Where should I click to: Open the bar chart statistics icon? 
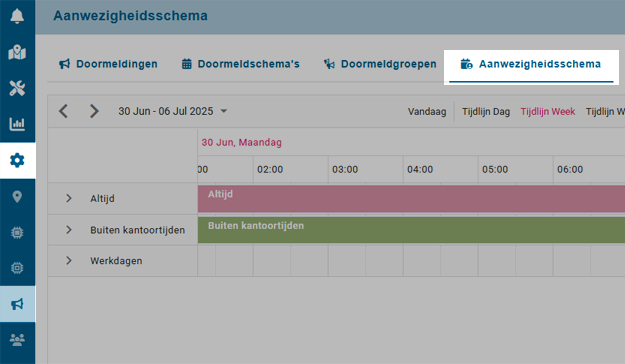[x=17, y=124]
